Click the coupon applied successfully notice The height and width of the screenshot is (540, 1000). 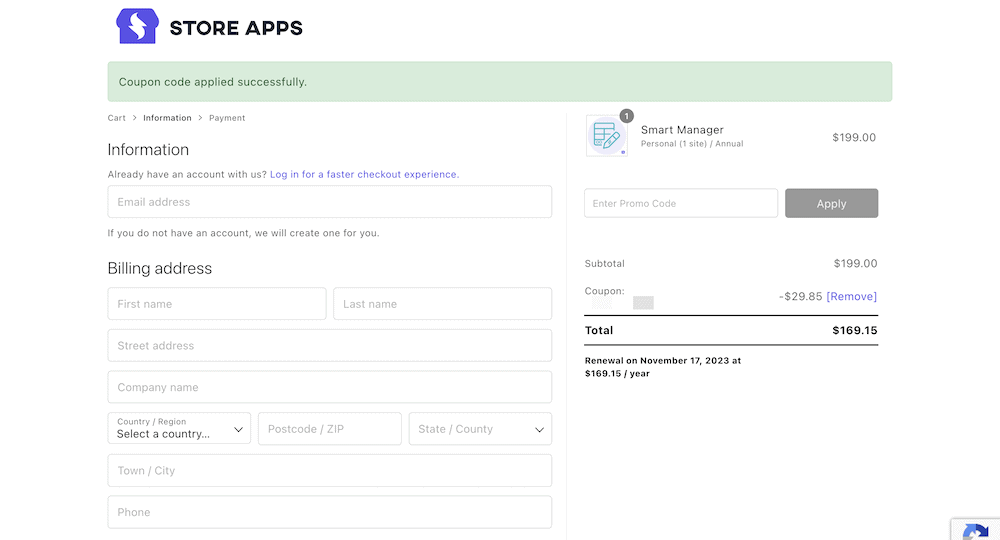[x=499, y=82]
